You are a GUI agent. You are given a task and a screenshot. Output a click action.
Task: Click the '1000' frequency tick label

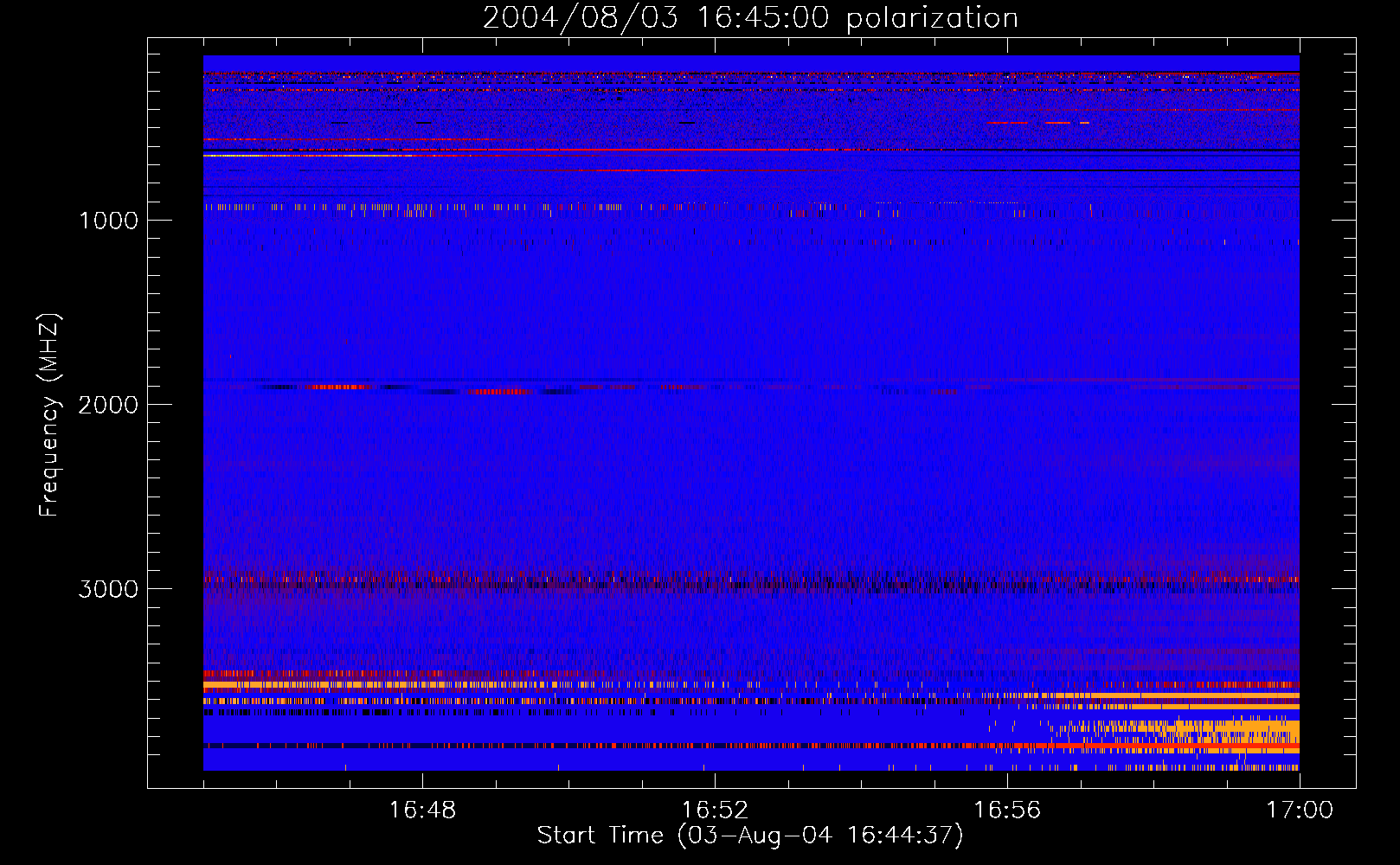tap(108, 220)
